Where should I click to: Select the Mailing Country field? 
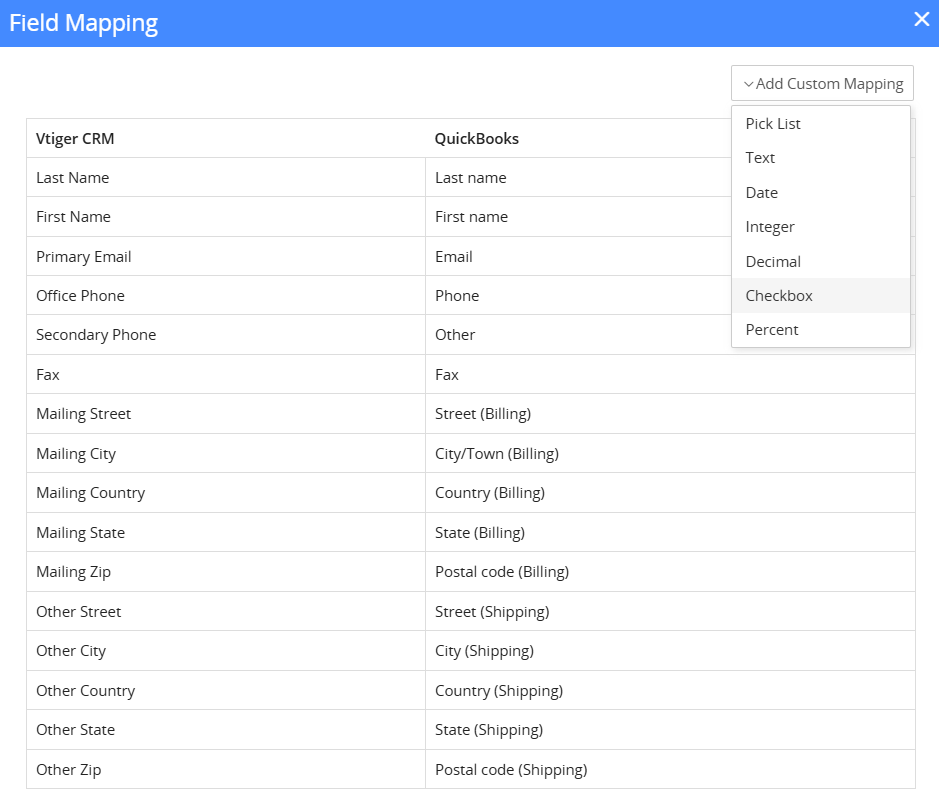pos(226,493)
